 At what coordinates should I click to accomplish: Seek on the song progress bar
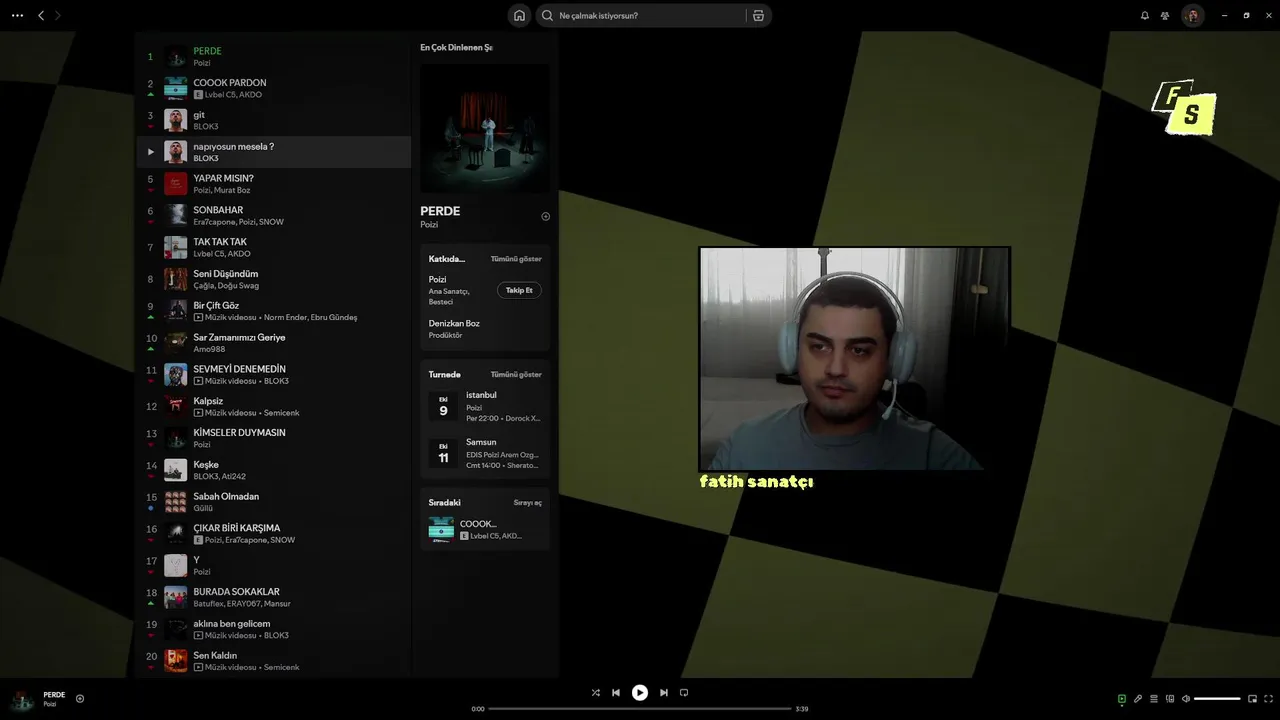[x=640, y=709]
